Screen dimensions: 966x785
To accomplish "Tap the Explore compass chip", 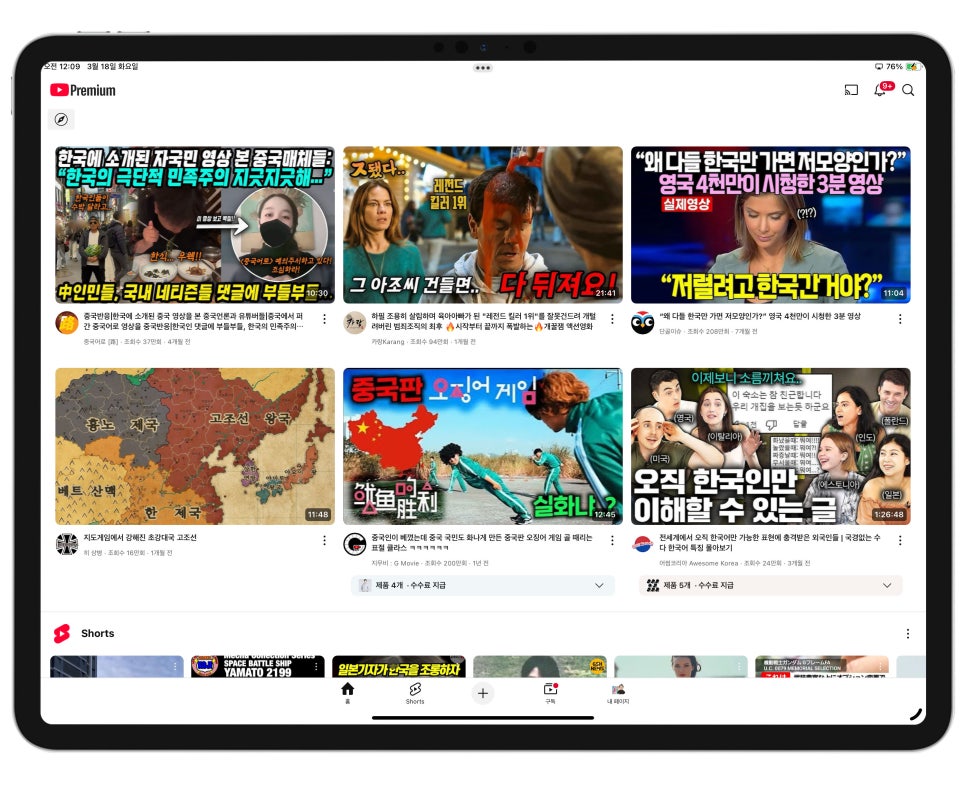I will coord(61,120).
